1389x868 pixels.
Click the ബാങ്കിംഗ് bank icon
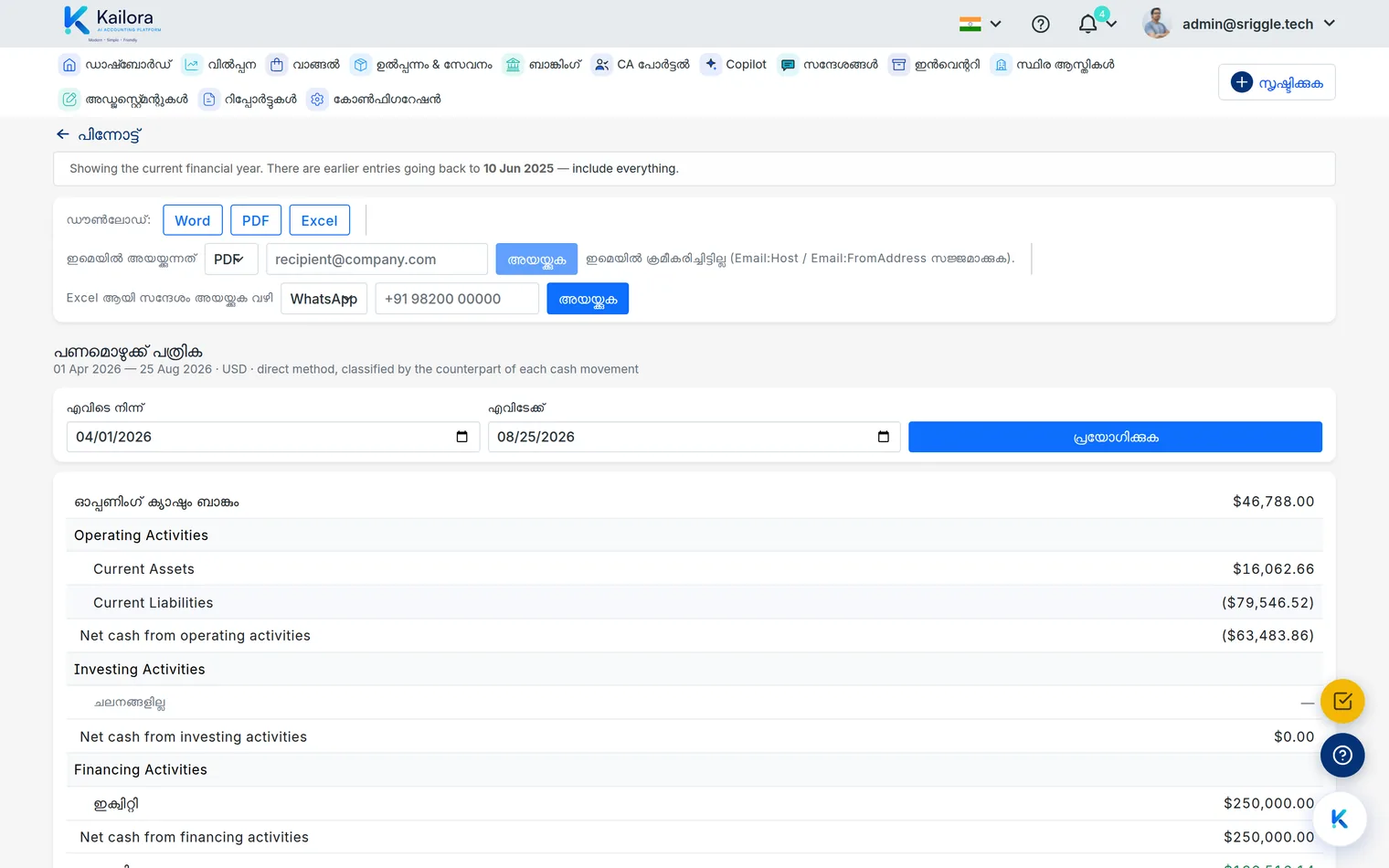tap(513, 65)
